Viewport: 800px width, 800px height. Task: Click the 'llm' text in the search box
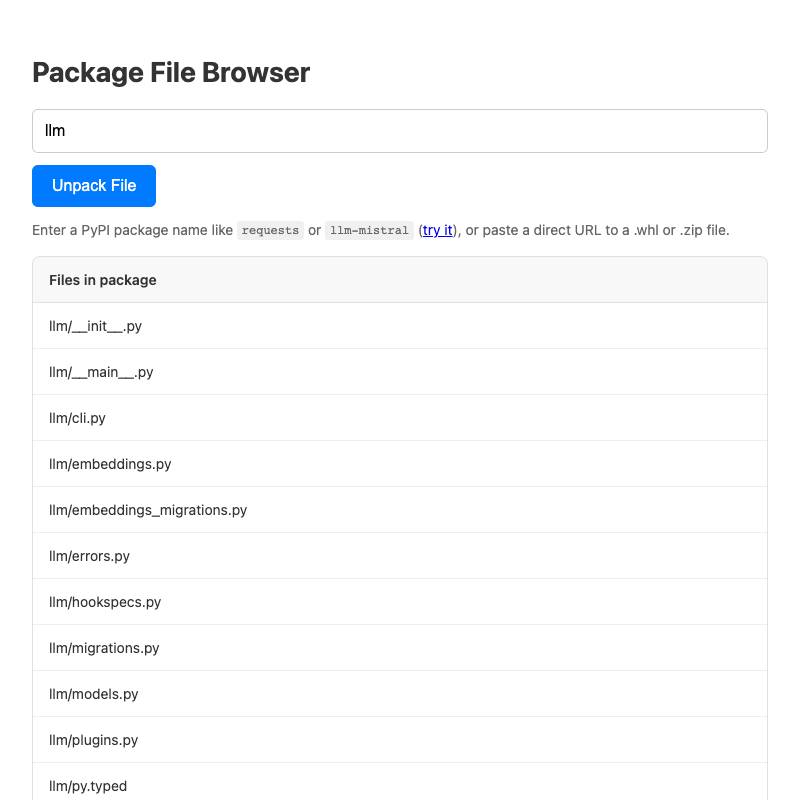click(x=55, y=131)
